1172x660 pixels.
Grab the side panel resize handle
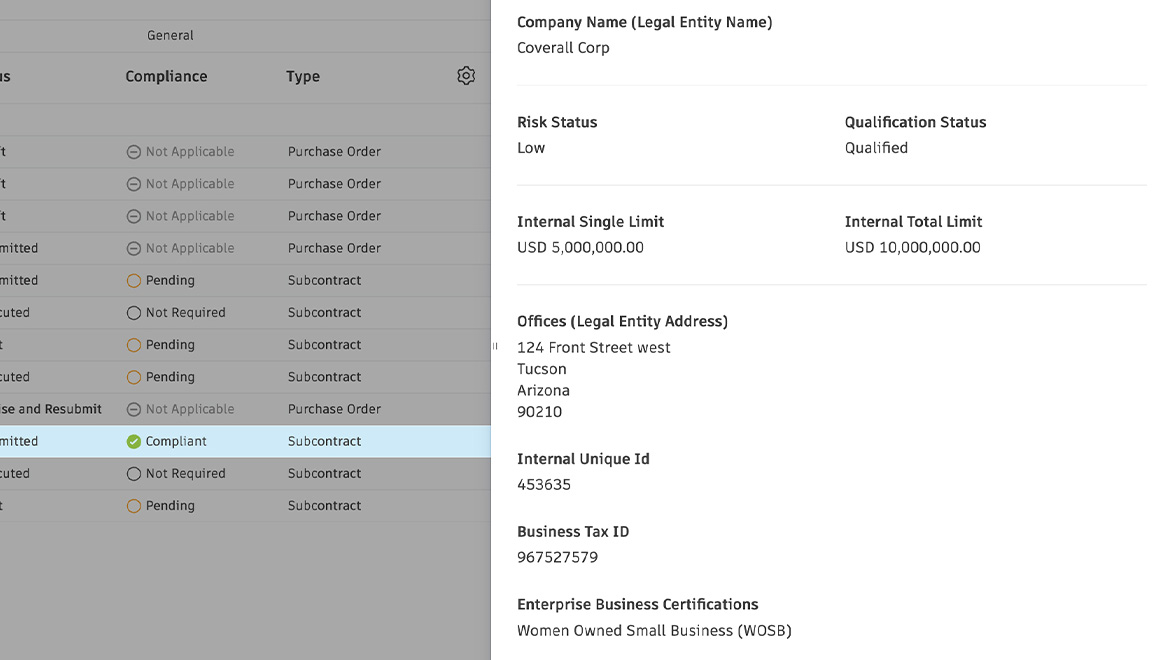click(494, 346)
